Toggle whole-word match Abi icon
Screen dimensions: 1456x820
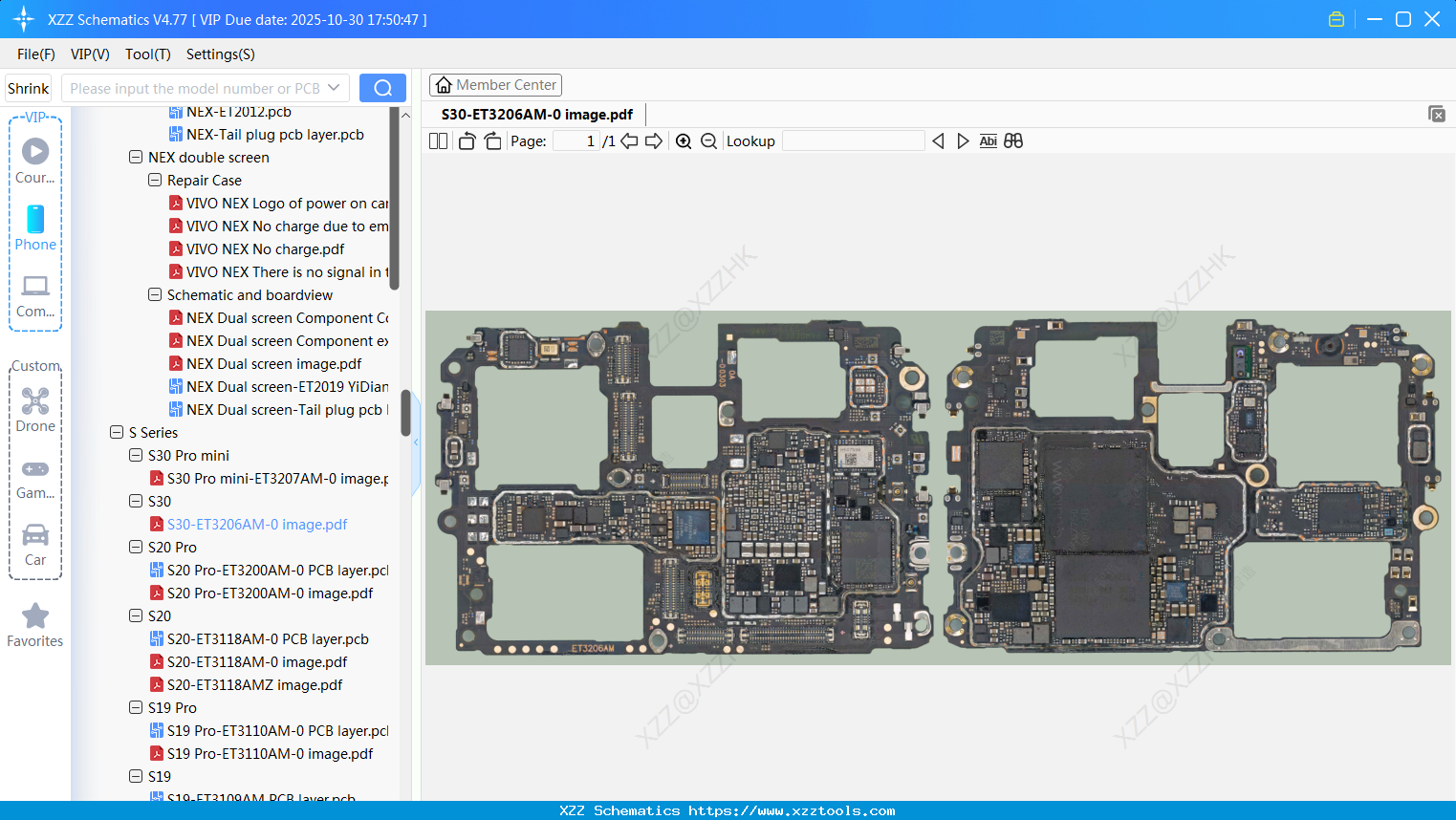click(x=988, y=140)
